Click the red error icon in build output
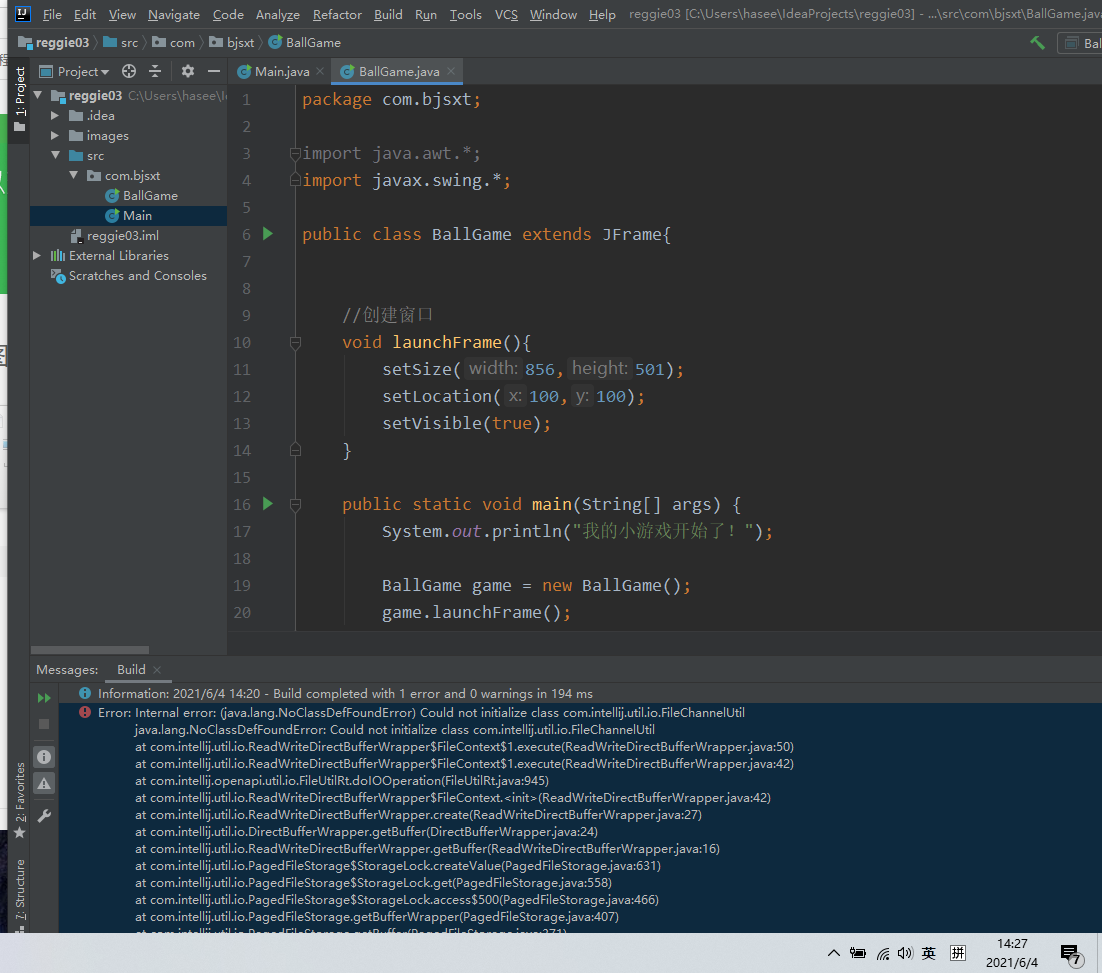This screenshot has width=1102, height=973. (x=85, y=712)
